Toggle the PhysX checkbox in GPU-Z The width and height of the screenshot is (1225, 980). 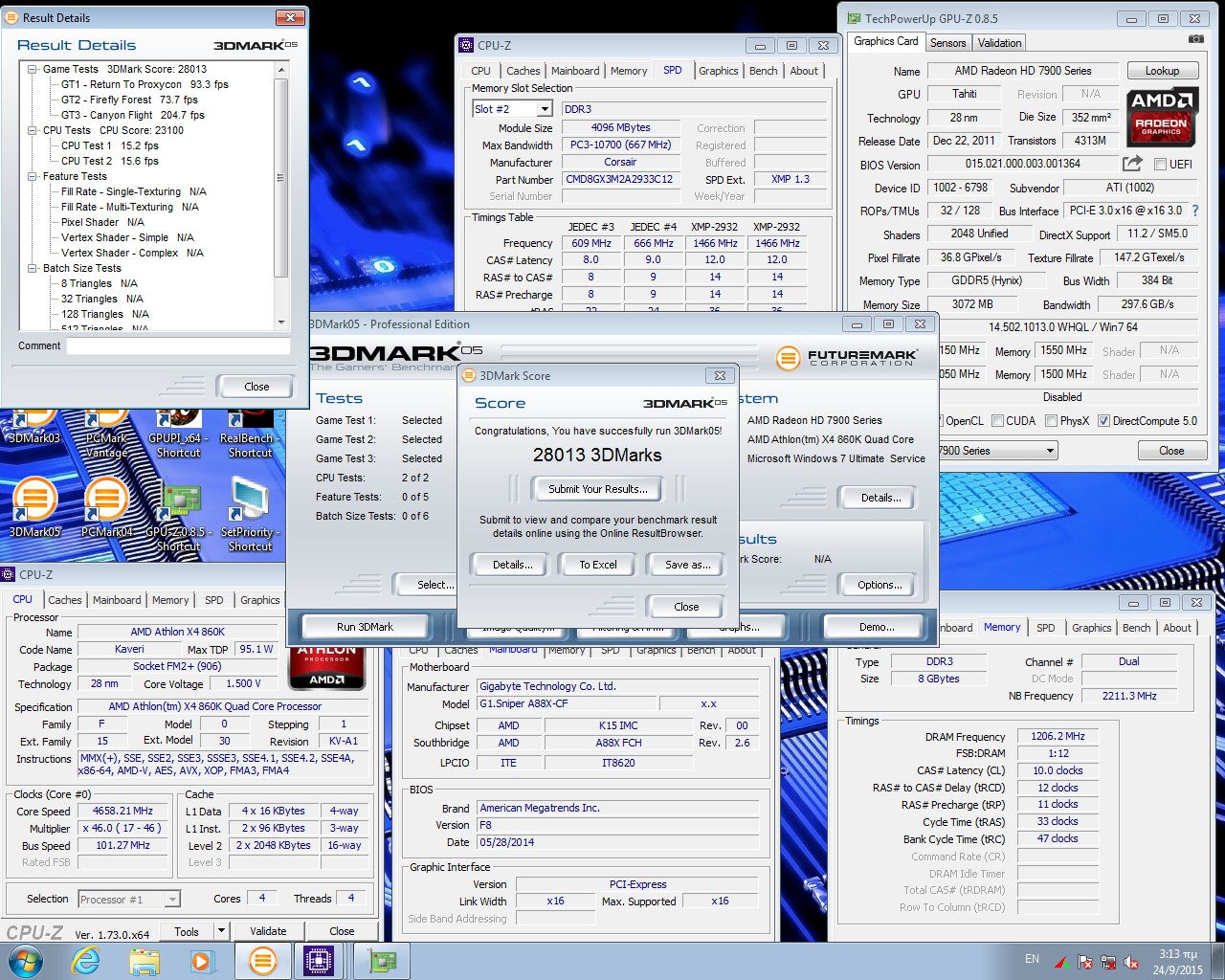1052,421
